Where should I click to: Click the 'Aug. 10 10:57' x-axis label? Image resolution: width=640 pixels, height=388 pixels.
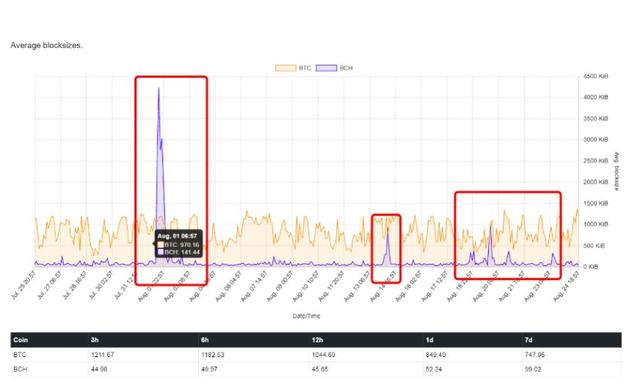[305, 287]
